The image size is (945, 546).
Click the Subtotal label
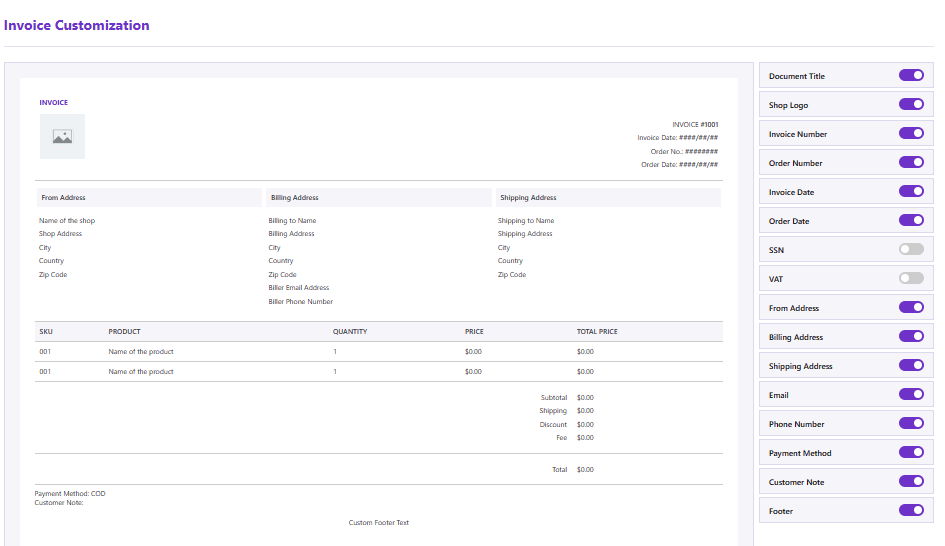(x=554, y=398)
